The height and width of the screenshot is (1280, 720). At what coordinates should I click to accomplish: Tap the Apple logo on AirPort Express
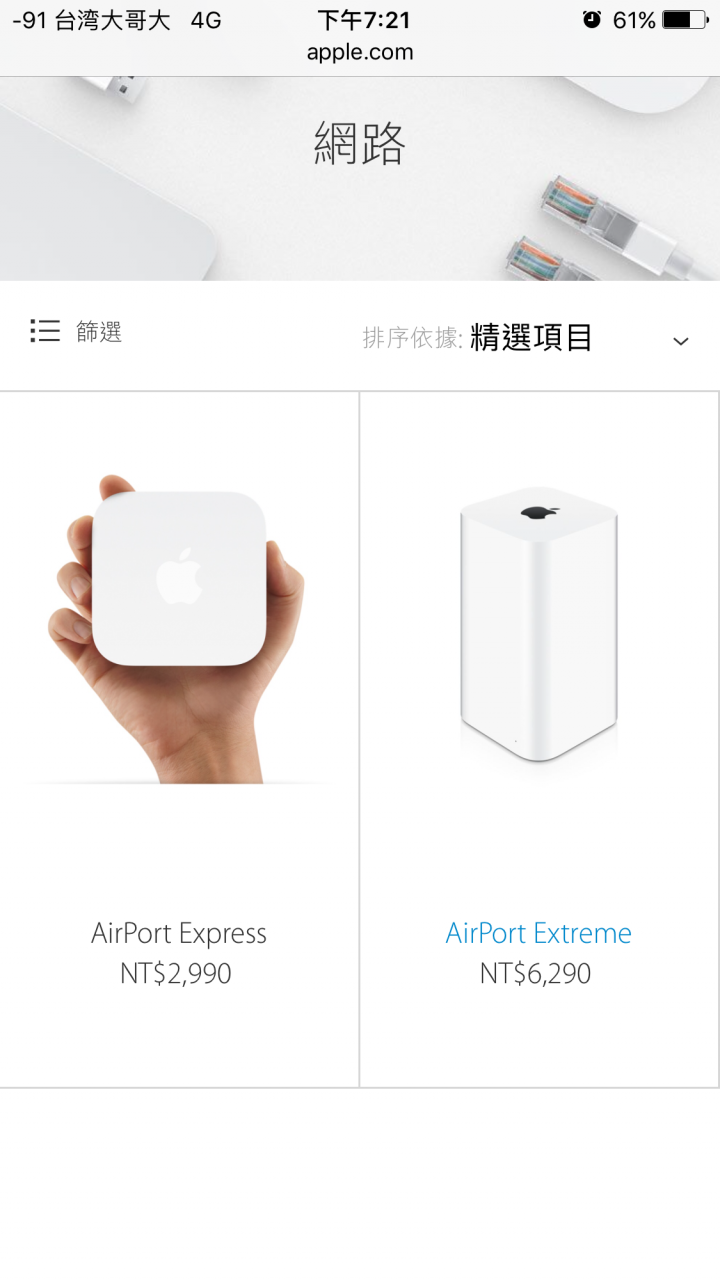click(179, 576)
